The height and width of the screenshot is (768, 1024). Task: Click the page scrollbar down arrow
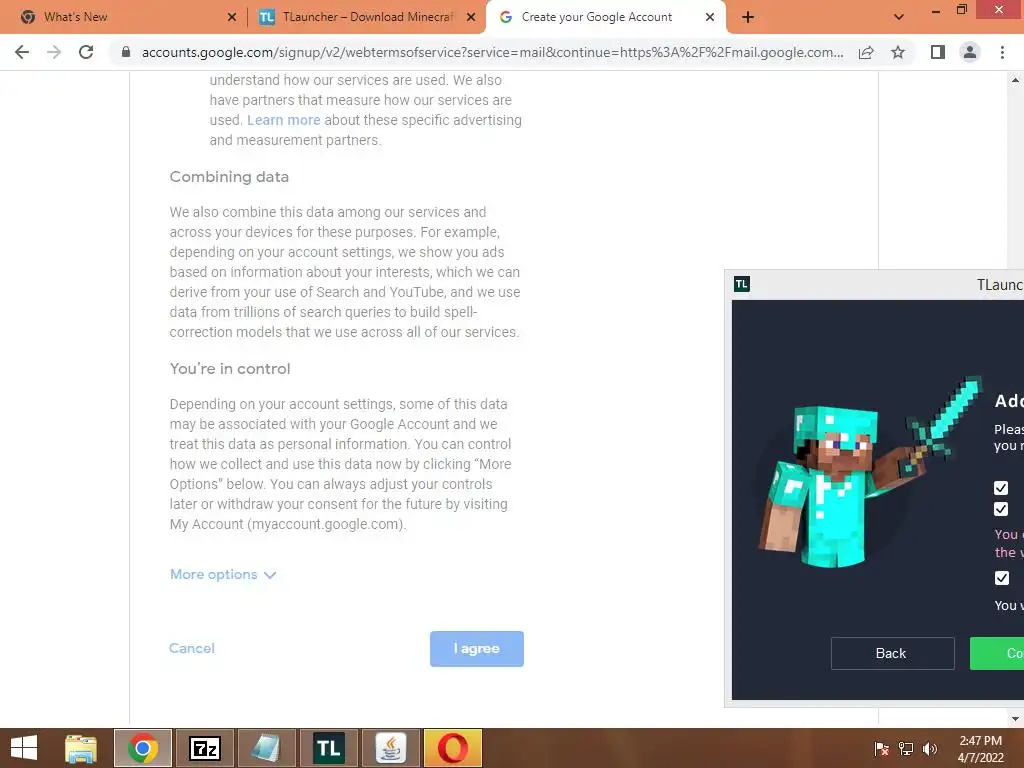tap(1015, 718)
